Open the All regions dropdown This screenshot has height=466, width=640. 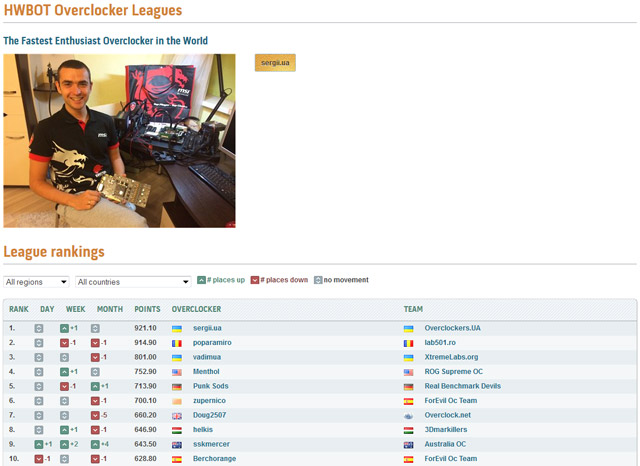pos(36,282)
